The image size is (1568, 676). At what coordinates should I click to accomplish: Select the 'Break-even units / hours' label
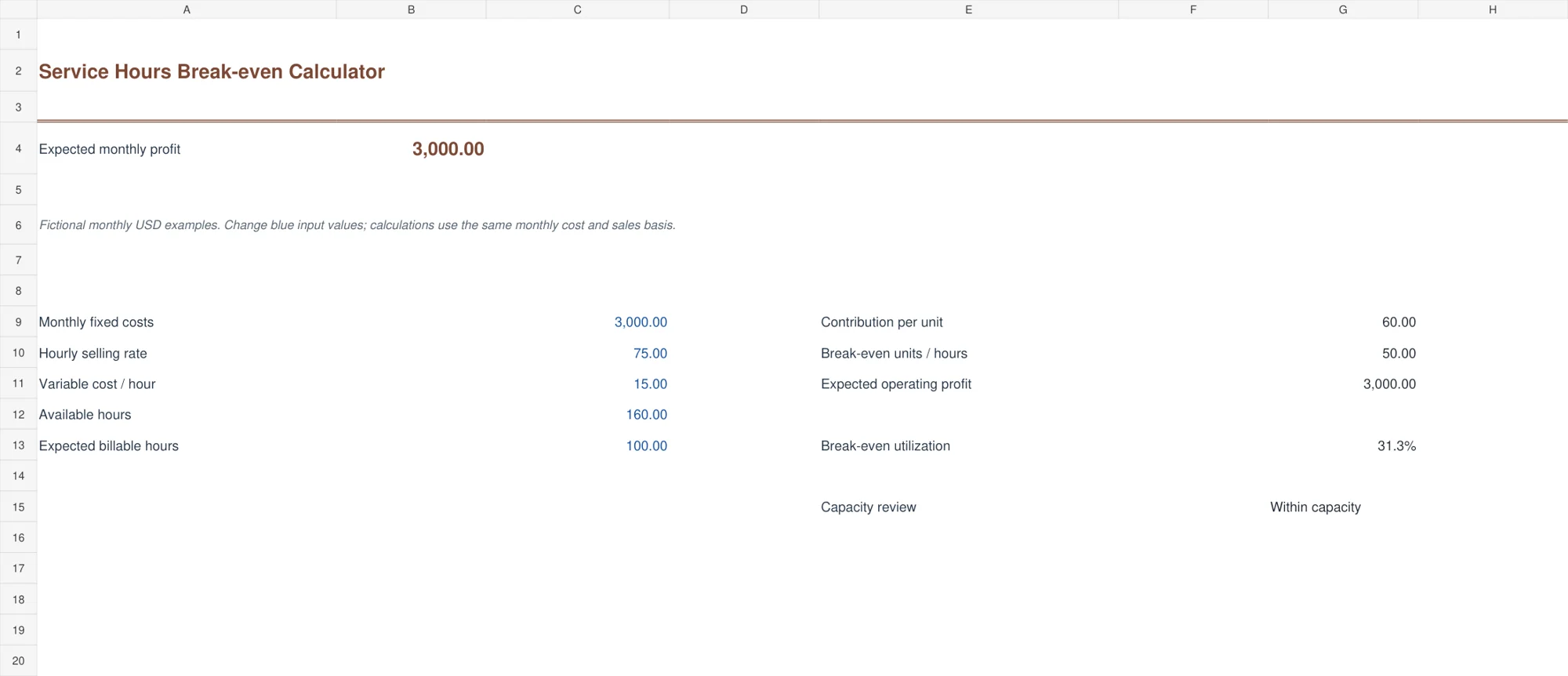(895, 354)
